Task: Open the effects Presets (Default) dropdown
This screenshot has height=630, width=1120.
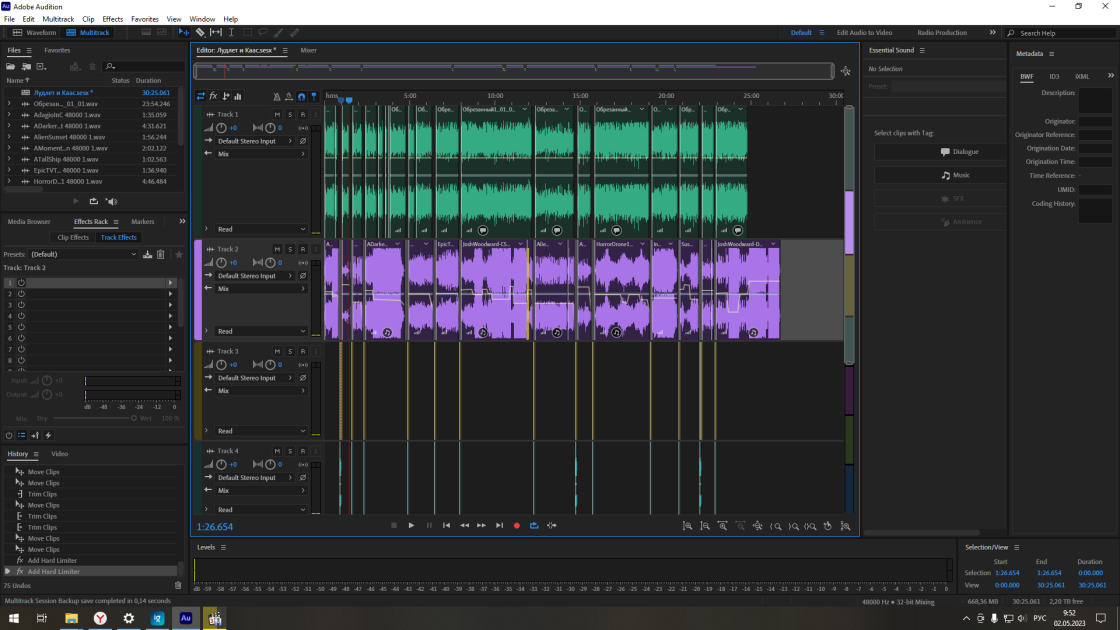Action: tap(83, 254)
